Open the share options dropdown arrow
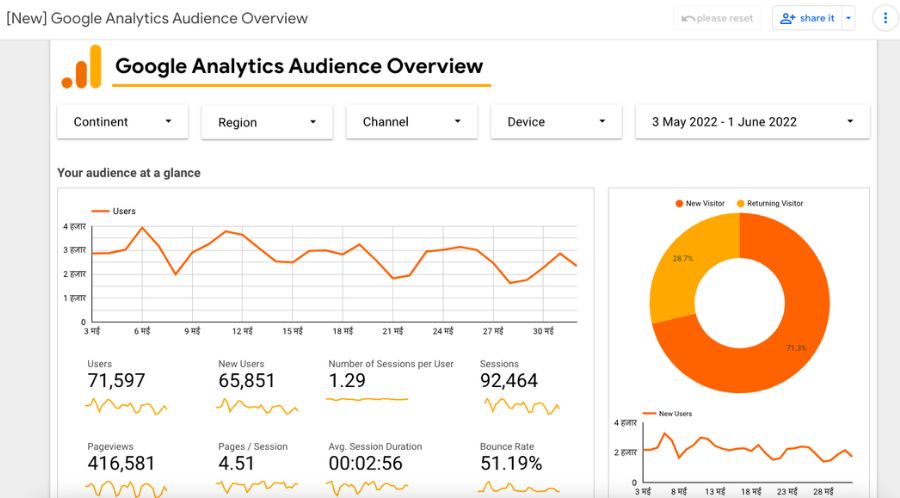Viewport: 900px width, 498px height. [x=848, y=18]
